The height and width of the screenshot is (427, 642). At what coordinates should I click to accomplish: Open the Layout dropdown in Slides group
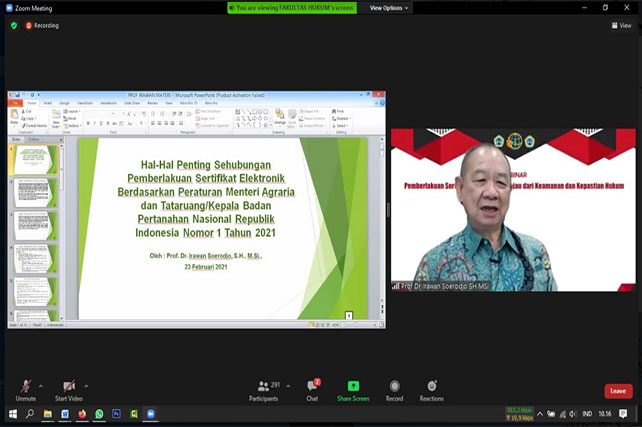pos(72,111)
